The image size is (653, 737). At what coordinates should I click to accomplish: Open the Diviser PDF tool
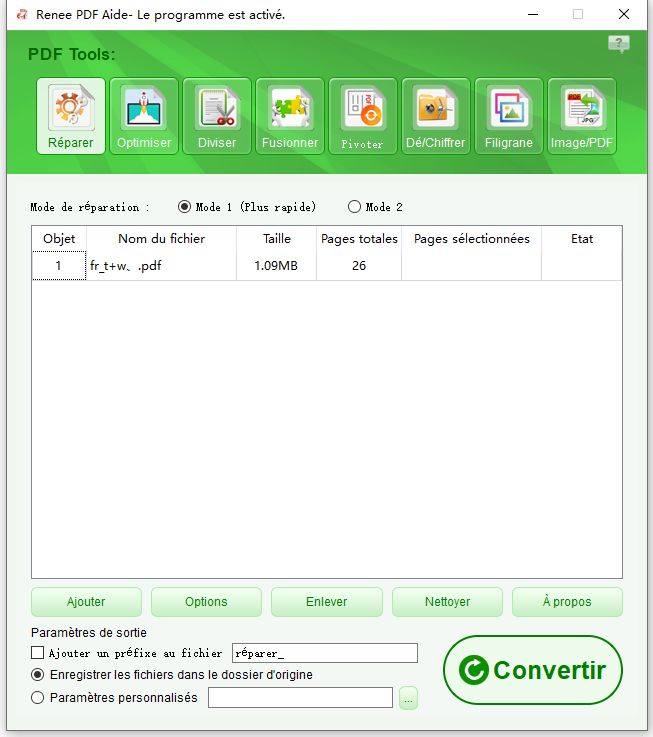click(217, 116)
